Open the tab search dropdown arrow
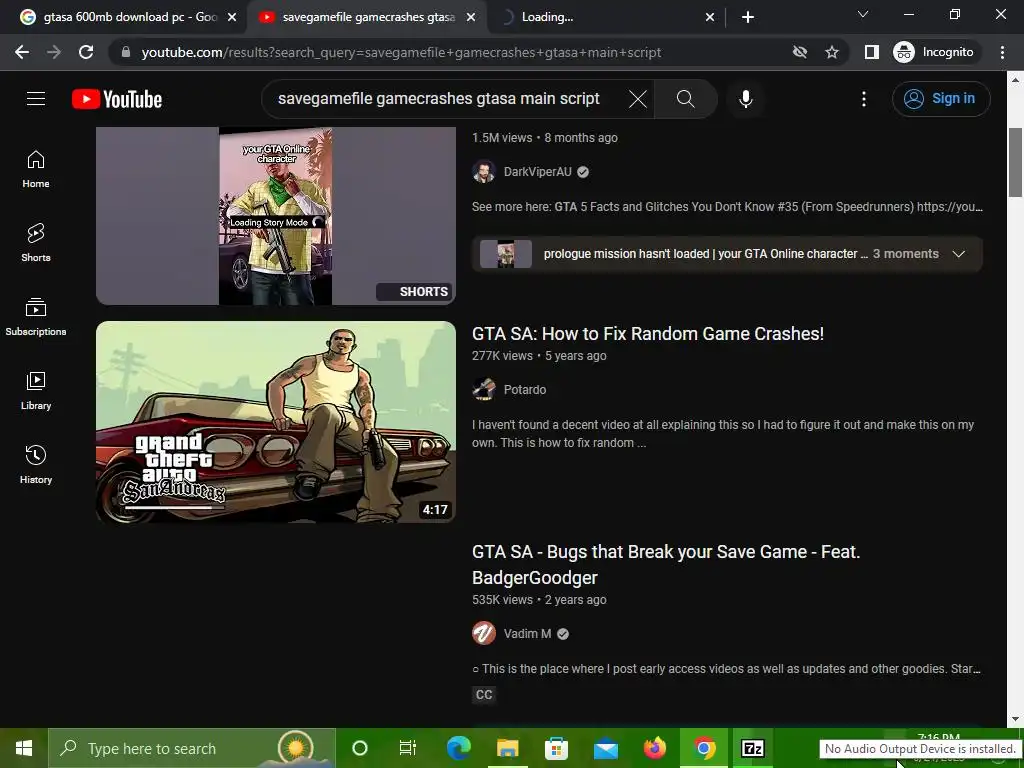 (863, 14)
